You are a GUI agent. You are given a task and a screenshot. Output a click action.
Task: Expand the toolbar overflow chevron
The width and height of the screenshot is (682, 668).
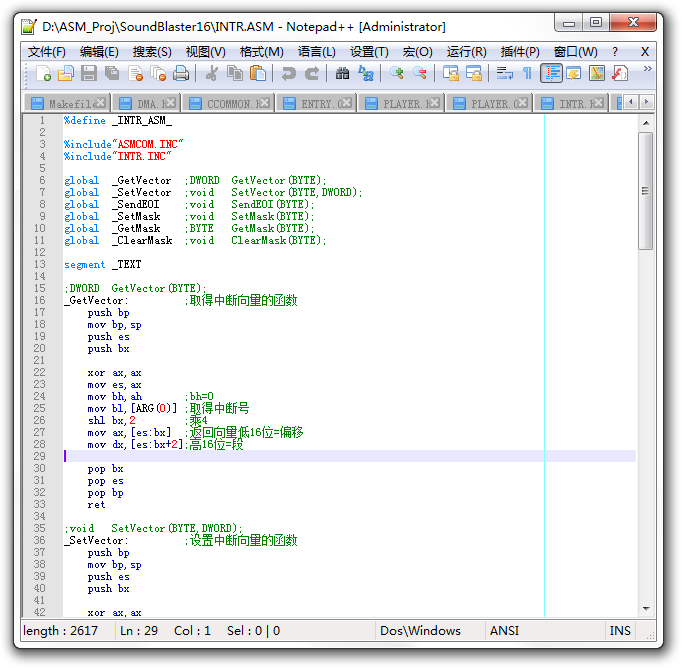(647, 69)
